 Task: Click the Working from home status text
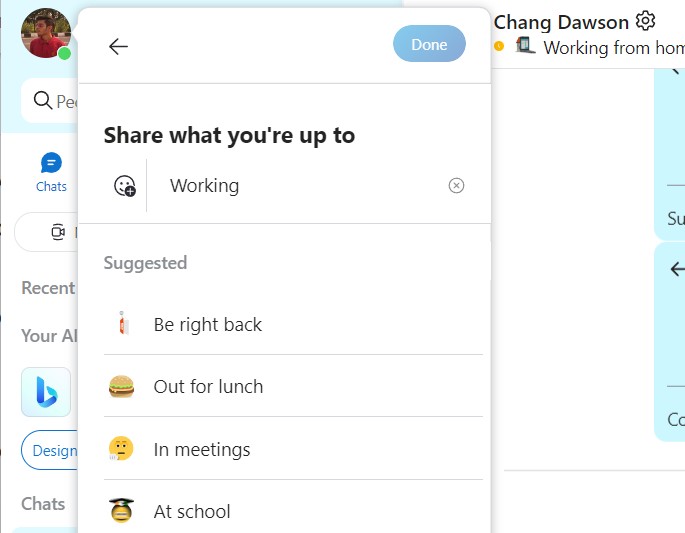(x=613, y=47)
